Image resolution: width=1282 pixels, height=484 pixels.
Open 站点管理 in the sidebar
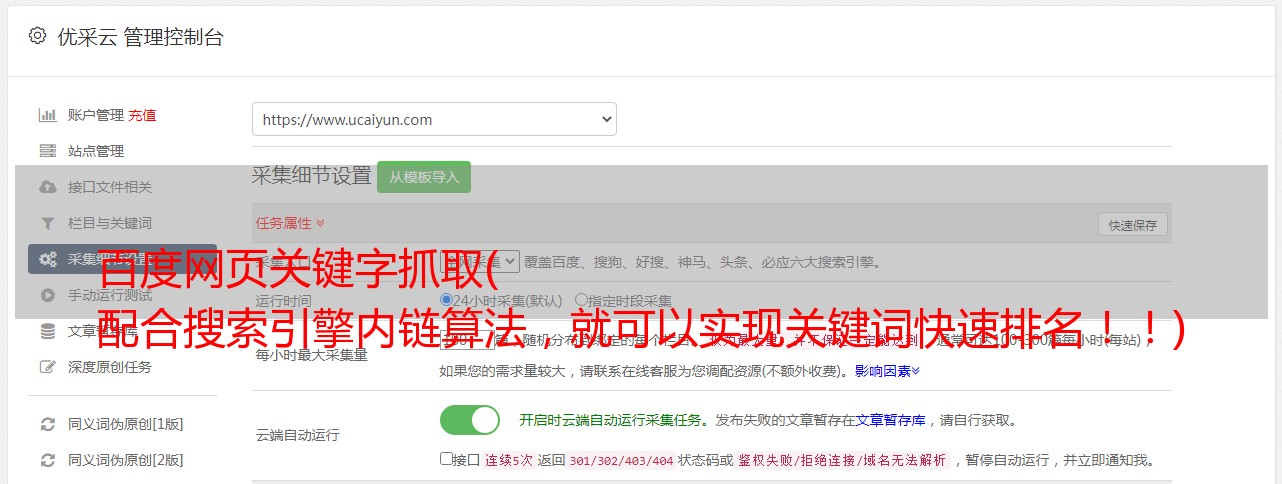pos(96,151)
